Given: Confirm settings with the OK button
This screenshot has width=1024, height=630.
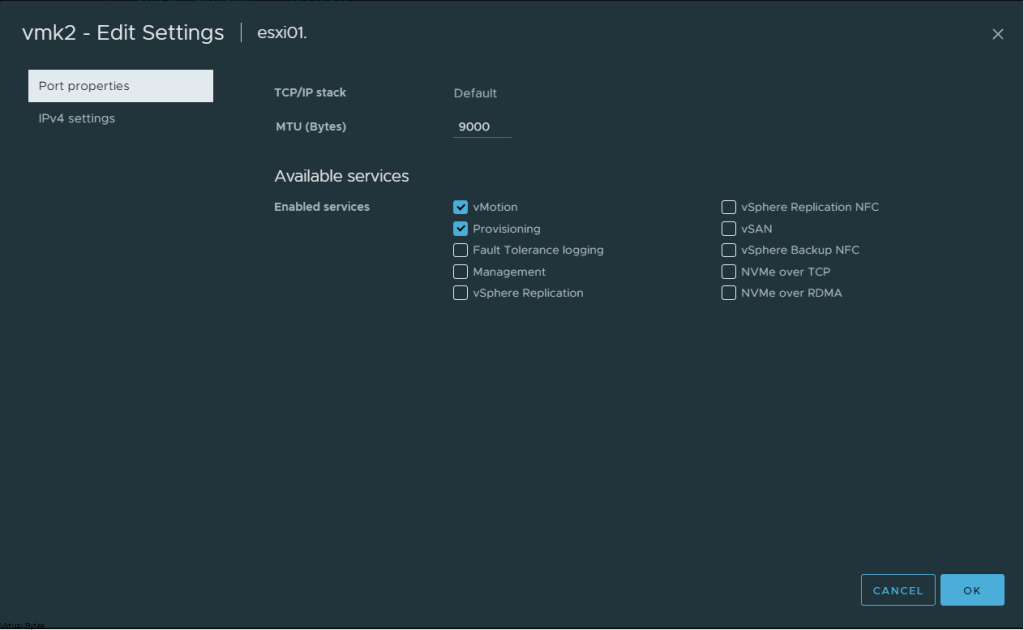Looking at the screenshot, I should pyautogui.click(x=972, y=590).
